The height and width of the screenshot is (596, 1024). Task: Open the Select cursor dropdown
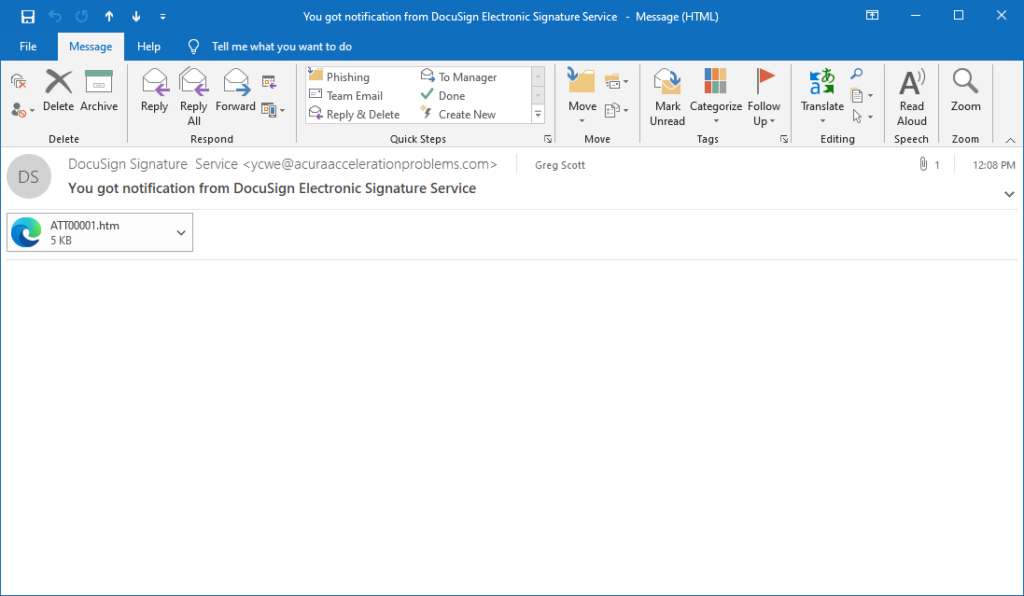(x=861, y=116)
